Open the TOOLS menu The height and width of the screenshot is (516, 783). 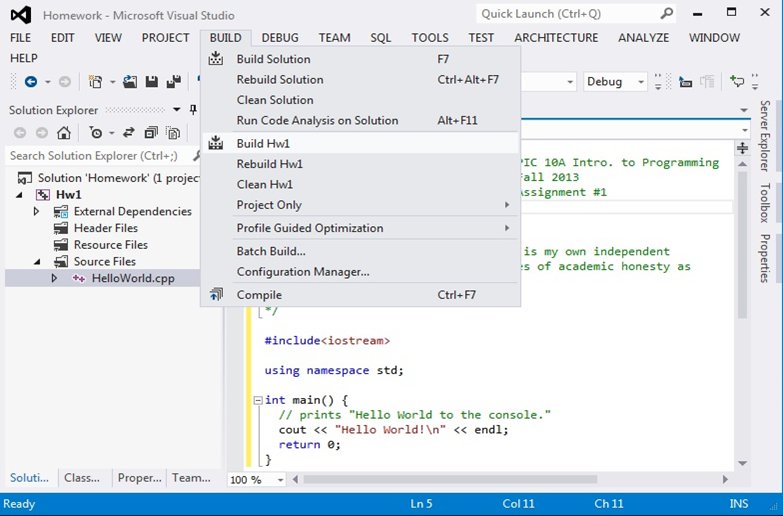(x=430, y=38)
